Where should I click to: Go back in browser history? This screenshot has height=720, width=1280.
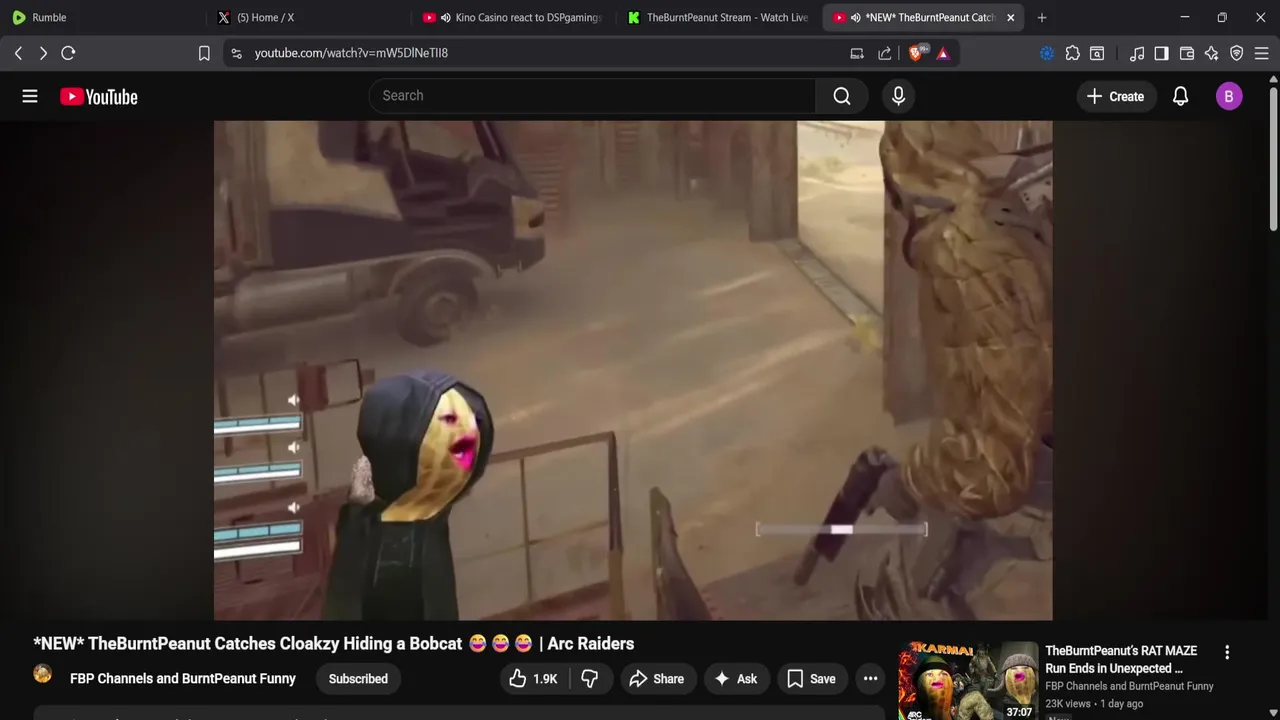(x=18, y=53)
